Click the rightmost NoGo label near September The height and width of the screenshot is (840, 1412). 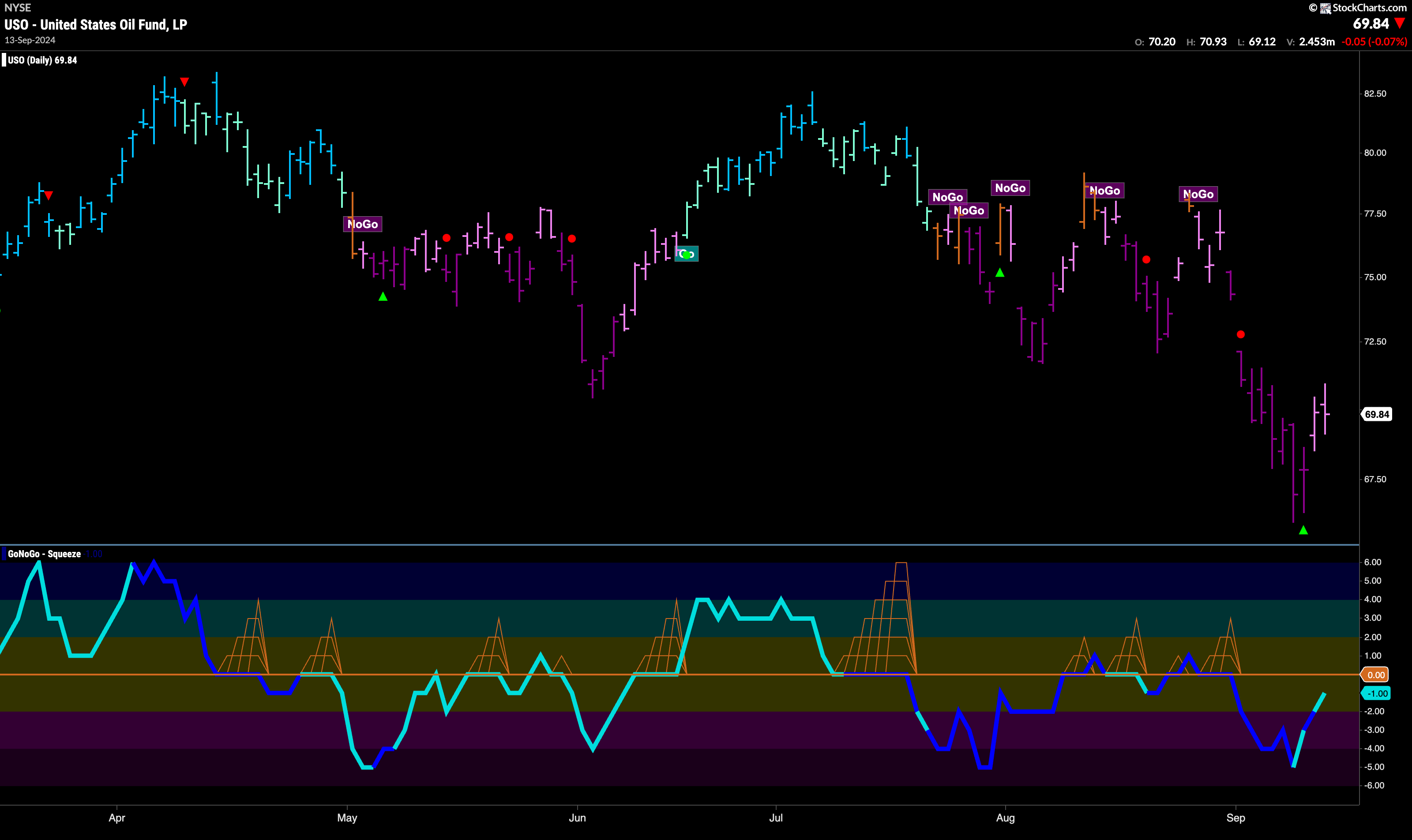1198,194
